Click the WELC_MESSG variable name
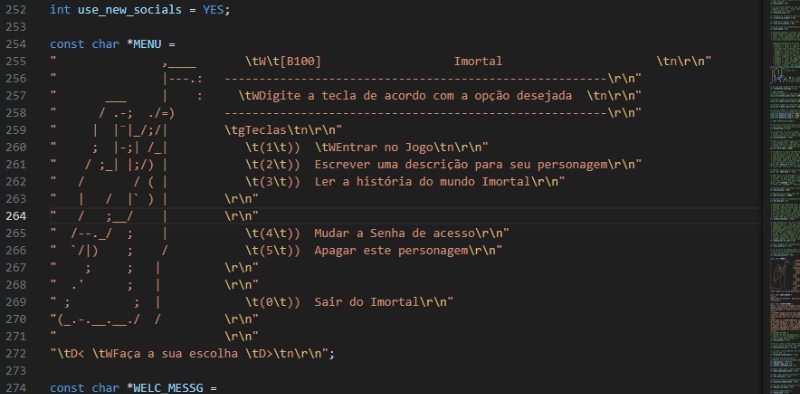This screenshot has width=800, height=394. click(168, 388)
